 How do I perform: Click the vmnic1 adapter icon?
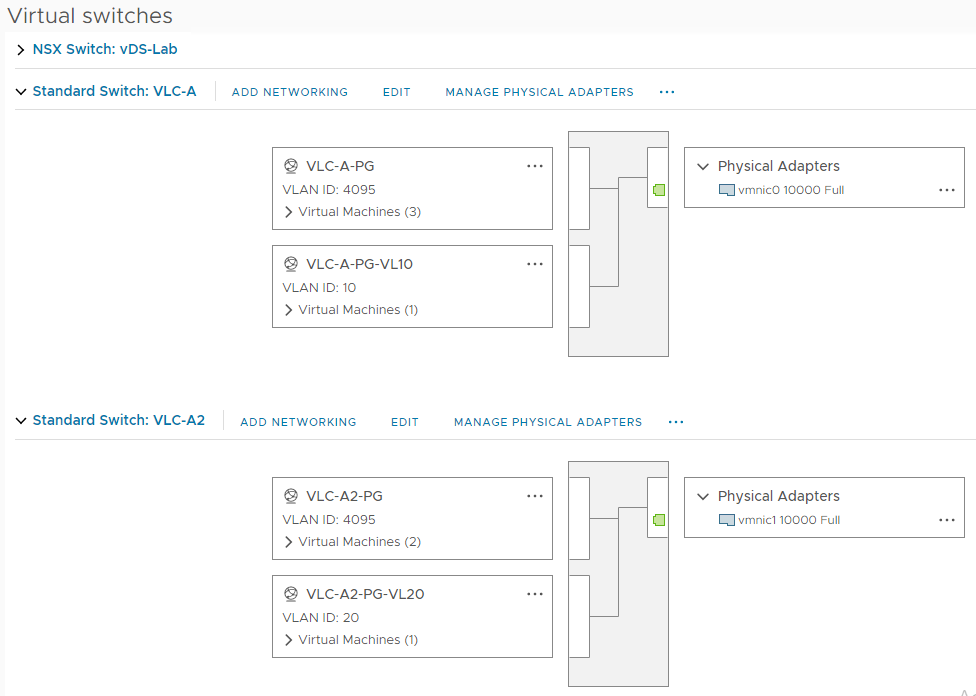tap(727, 520)
